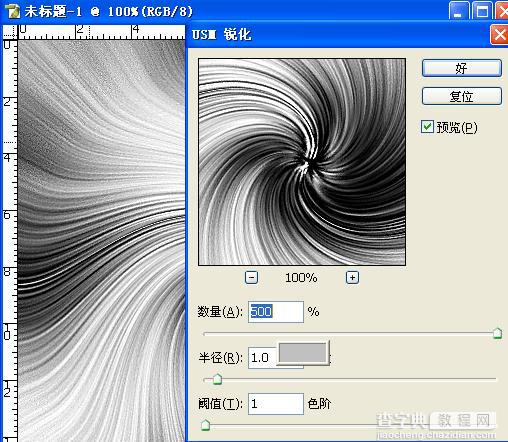Click the swirl preview thumbnail in dialog

[302, 162]
